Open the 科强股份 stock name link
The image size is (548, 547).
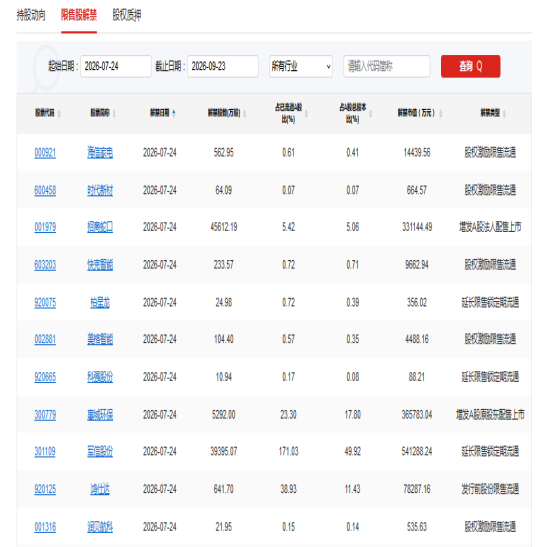pos(100,377)
